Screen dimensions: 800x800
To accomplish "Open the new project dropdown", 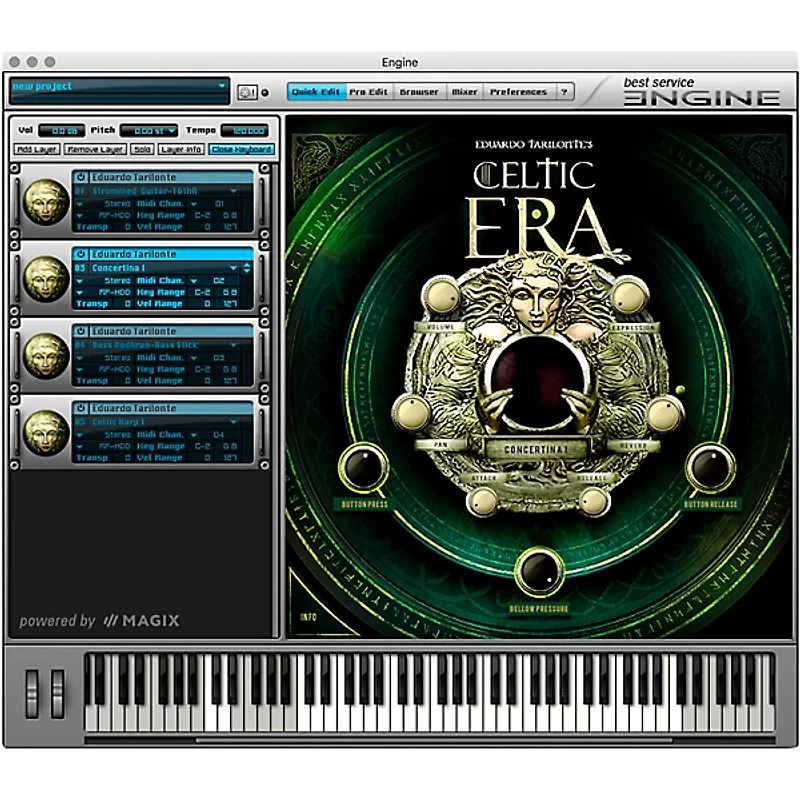I will (x=120, y=86).
